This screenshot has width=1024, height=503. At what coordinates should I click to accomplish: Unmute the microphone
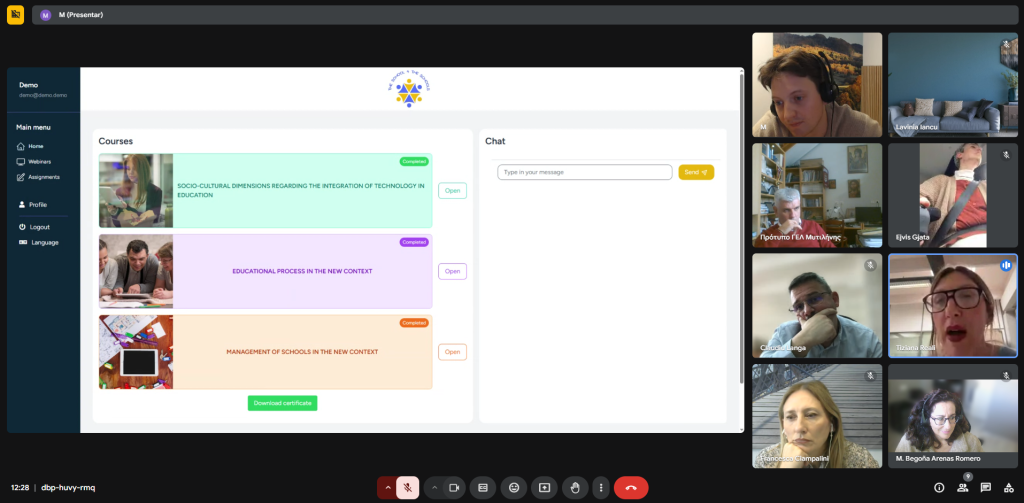(408, 488)
